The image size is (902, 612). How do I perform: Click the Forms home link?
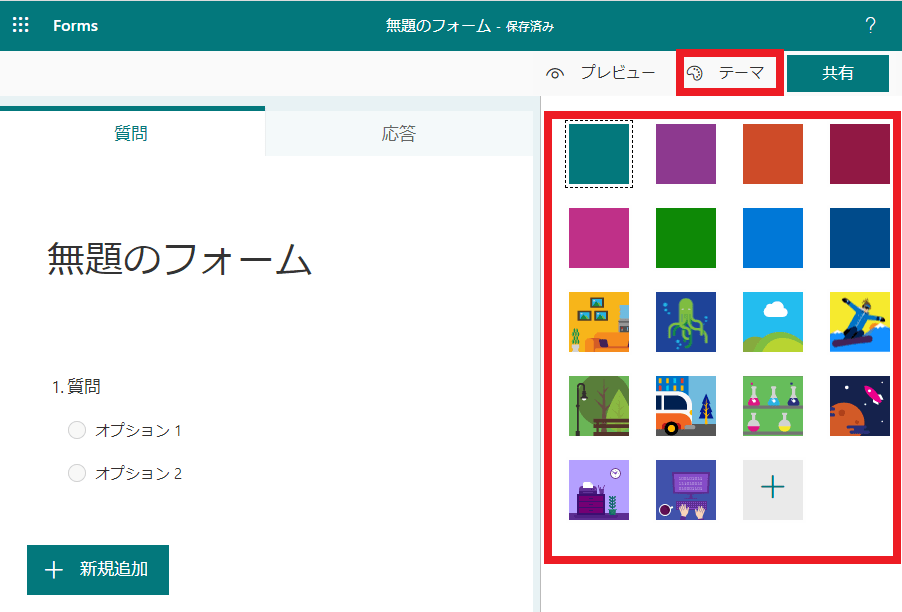[x=75, y=25]
